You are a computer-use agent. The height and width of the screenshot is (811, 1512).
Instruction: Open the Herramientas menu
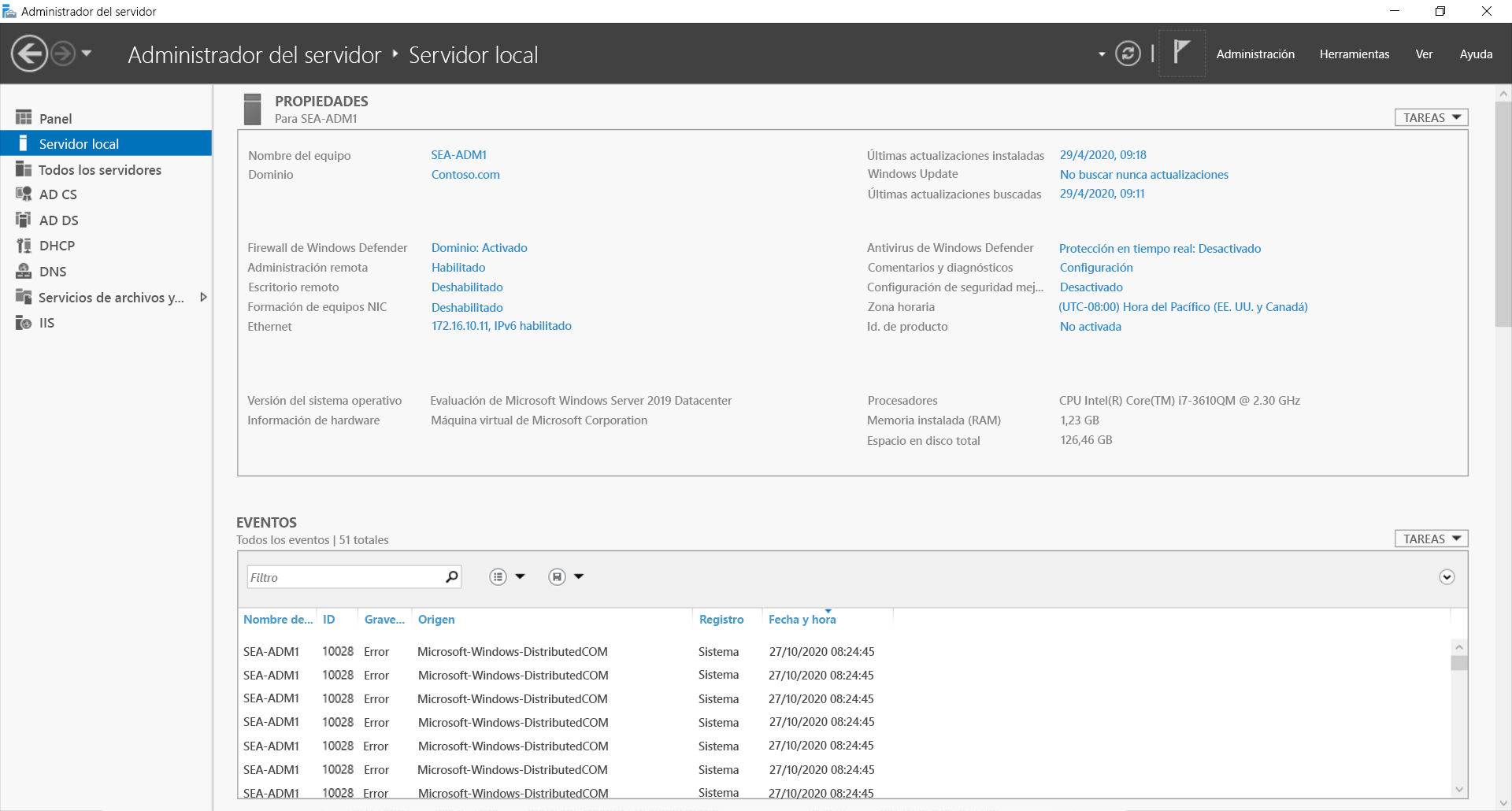1354,54
